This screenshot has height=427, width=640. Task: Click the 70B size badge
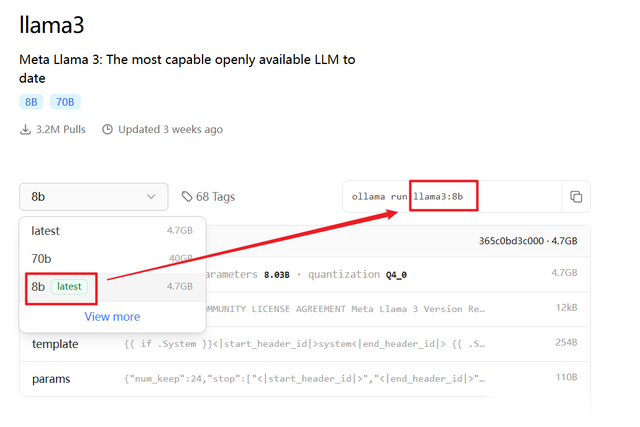[65, 102]
